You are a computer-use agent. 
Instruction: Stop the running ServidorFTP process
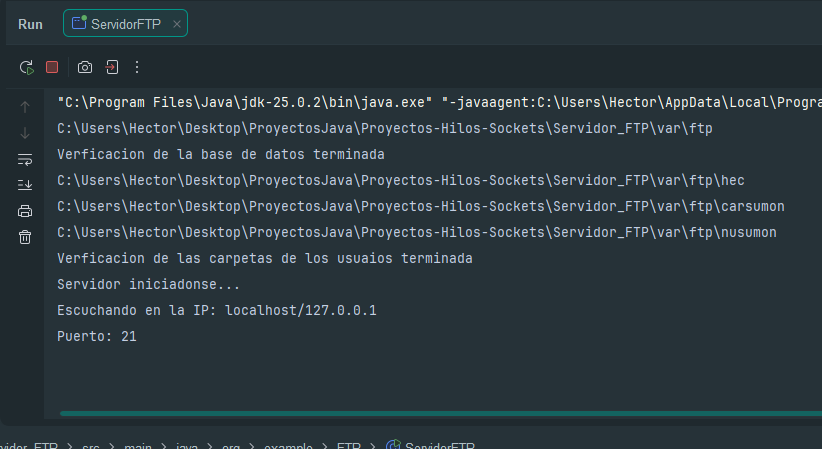(x=52, y=67)
